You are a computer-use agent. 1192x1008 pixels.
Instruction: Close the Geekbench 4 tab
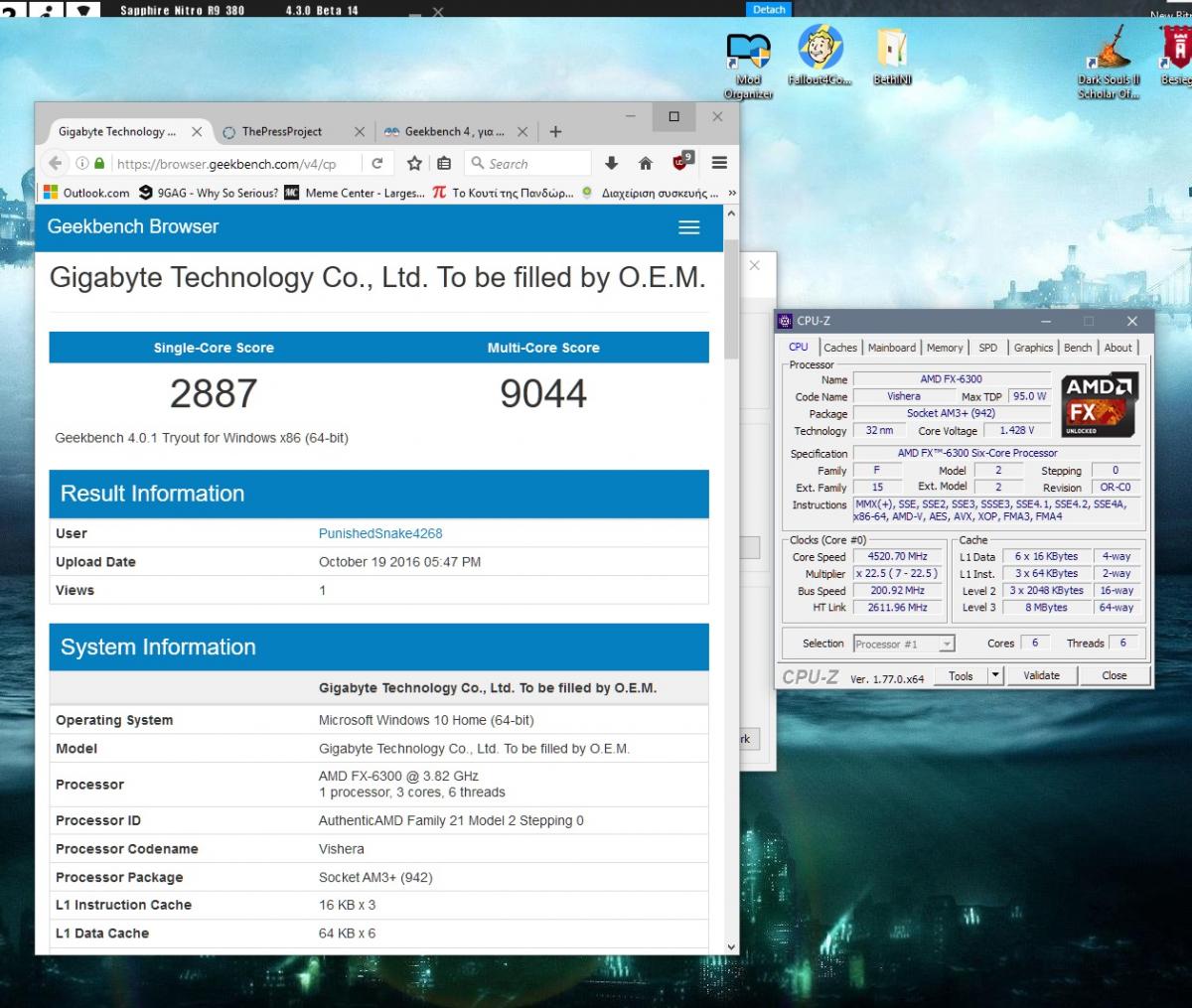pos(522,131)
